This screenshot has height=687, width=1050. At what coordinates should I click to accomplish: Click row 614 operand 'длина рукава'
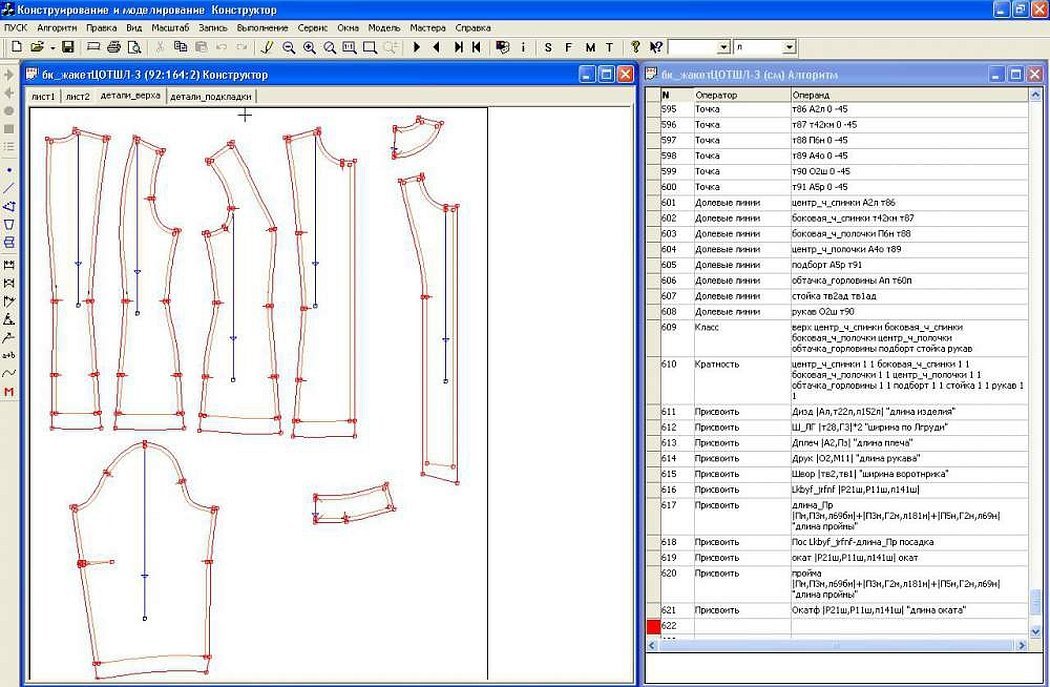click(x=909, y=459)
